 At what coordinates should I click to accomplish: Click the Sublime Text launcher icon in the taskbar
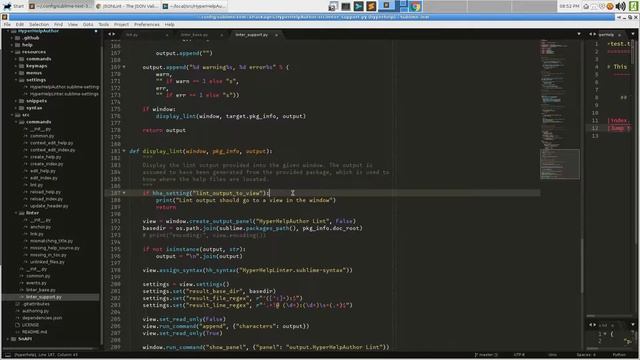[x=371, y=6]
